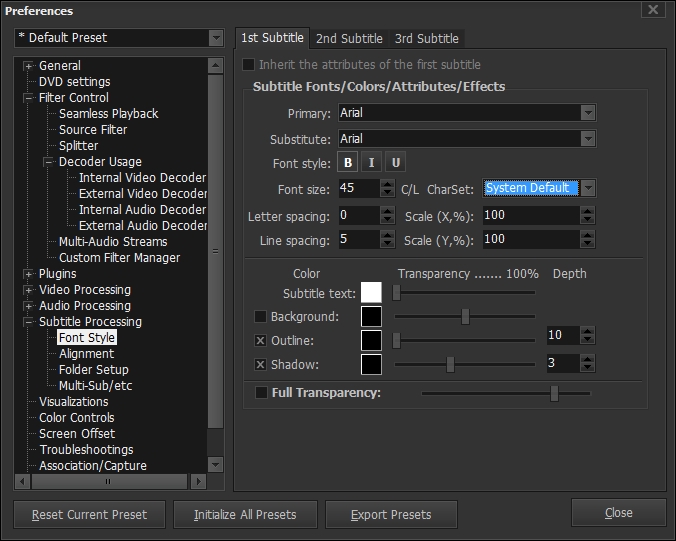Open the Default Preset dropdown
This screenshot has width=676, height=541.
tap(216, 38)
